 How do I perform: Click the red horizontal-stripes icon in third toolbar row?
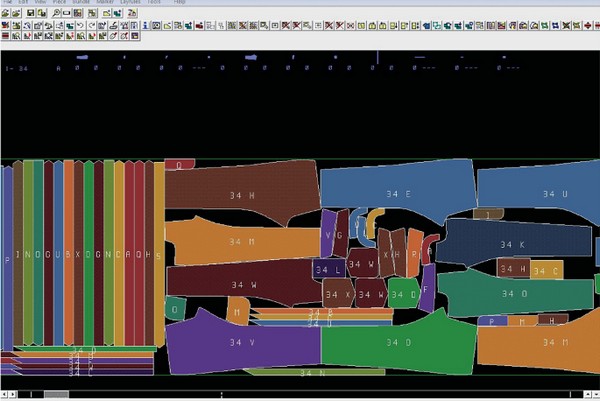click(x=5, y=36)
